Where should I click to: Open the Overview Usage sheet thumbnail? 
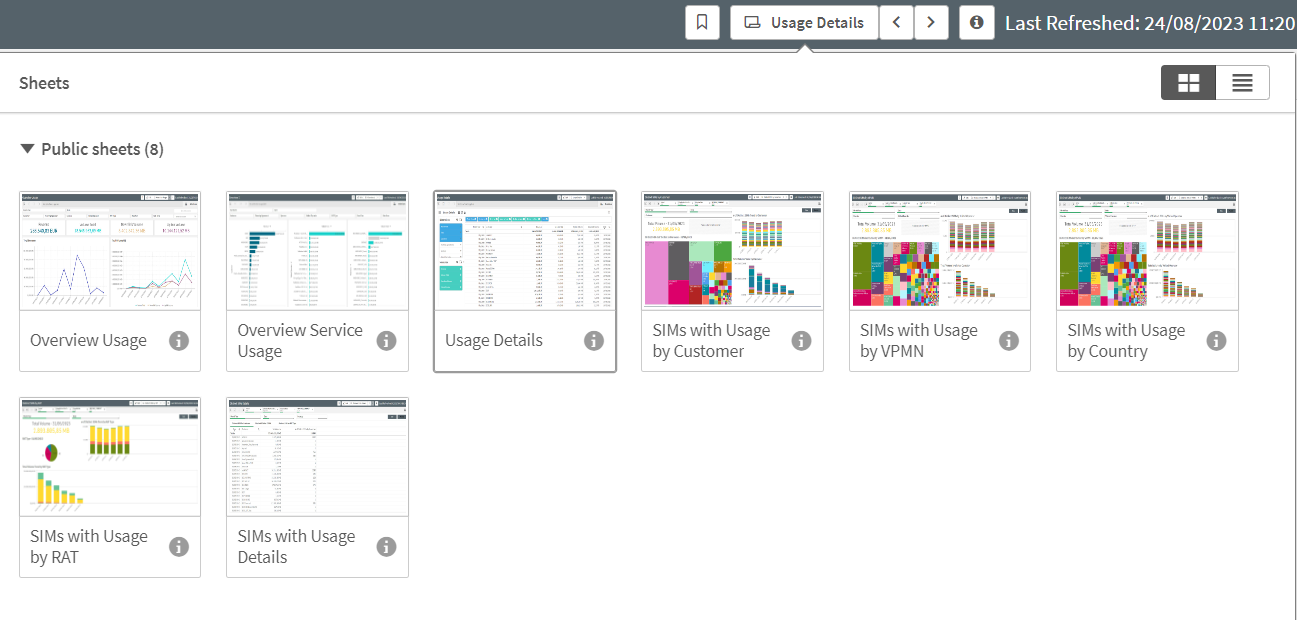click(110, 250)
